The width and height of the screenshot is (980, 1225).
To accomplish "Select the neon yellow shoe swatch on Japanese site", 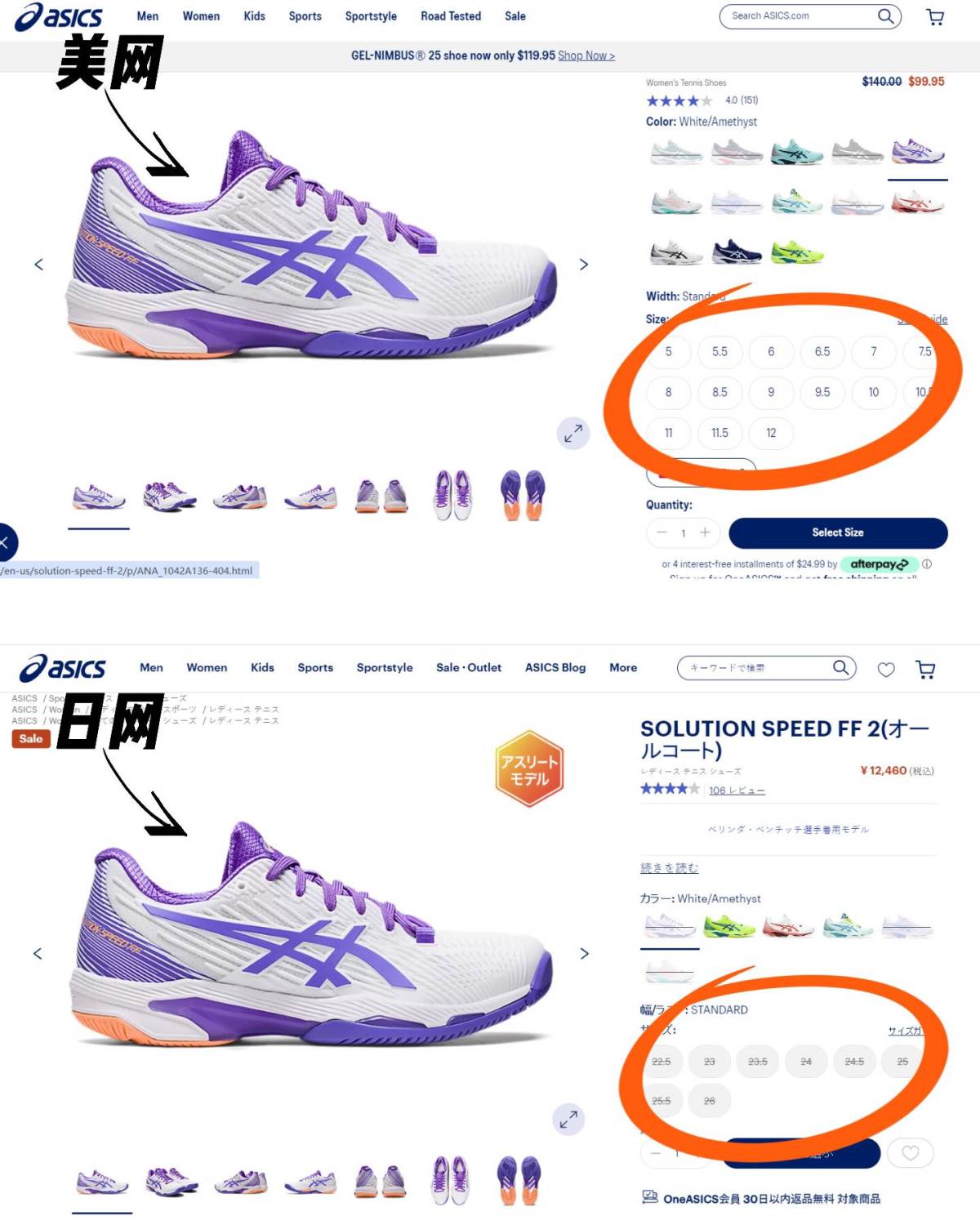I will [729, 927].
